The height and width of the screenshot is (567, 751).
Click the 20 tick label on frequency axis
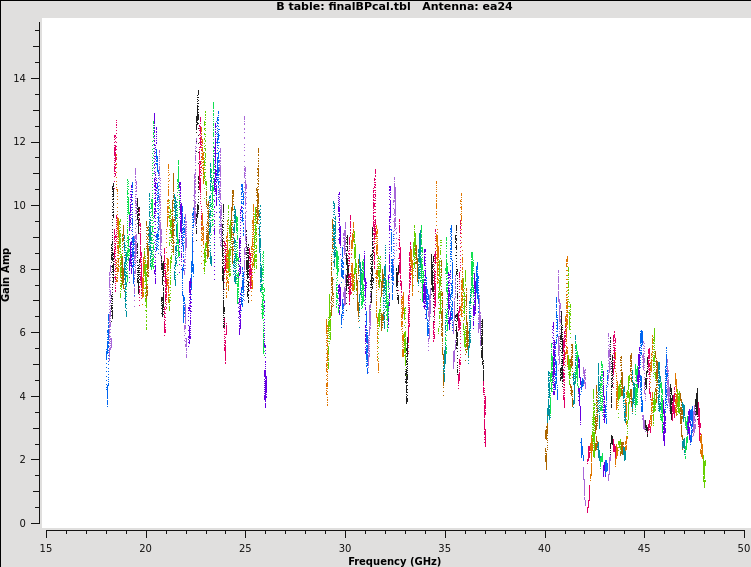146,547
